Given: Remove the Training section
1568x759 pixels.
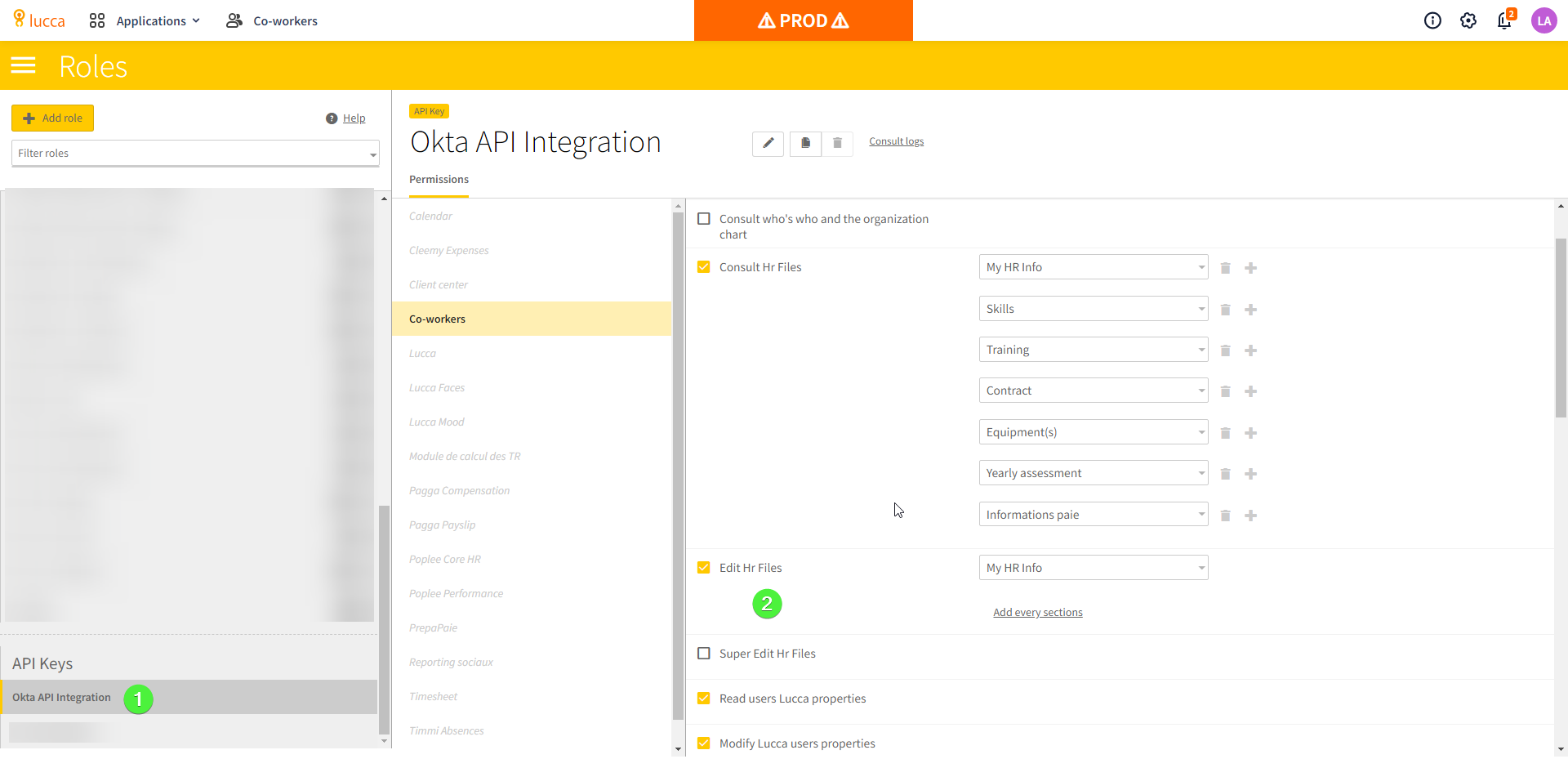Looking at the screenshot, I should 1225,350.
